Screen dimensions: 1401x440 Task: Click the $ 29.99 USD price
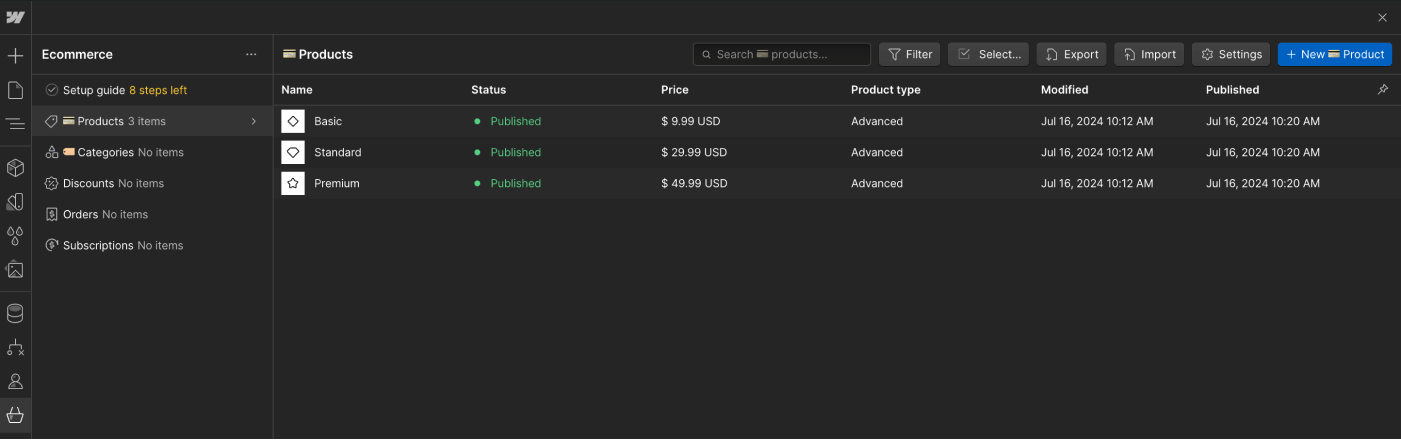coord(694,152)
